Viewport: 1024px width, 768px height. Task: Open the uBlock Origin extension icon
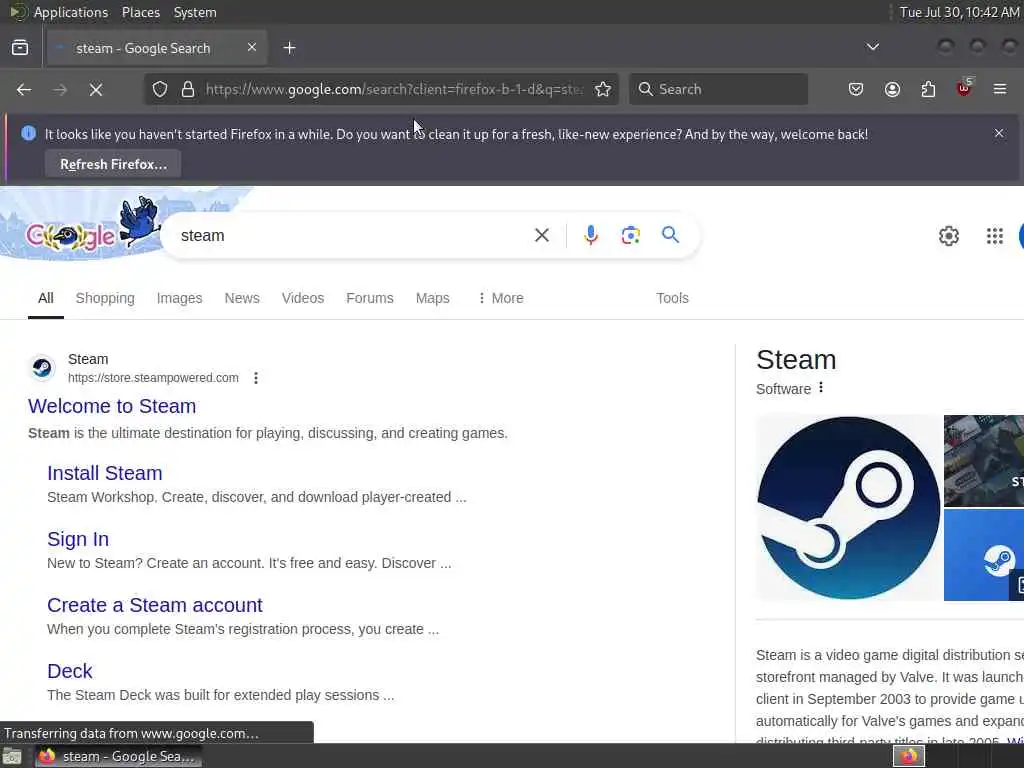[964, 88]
